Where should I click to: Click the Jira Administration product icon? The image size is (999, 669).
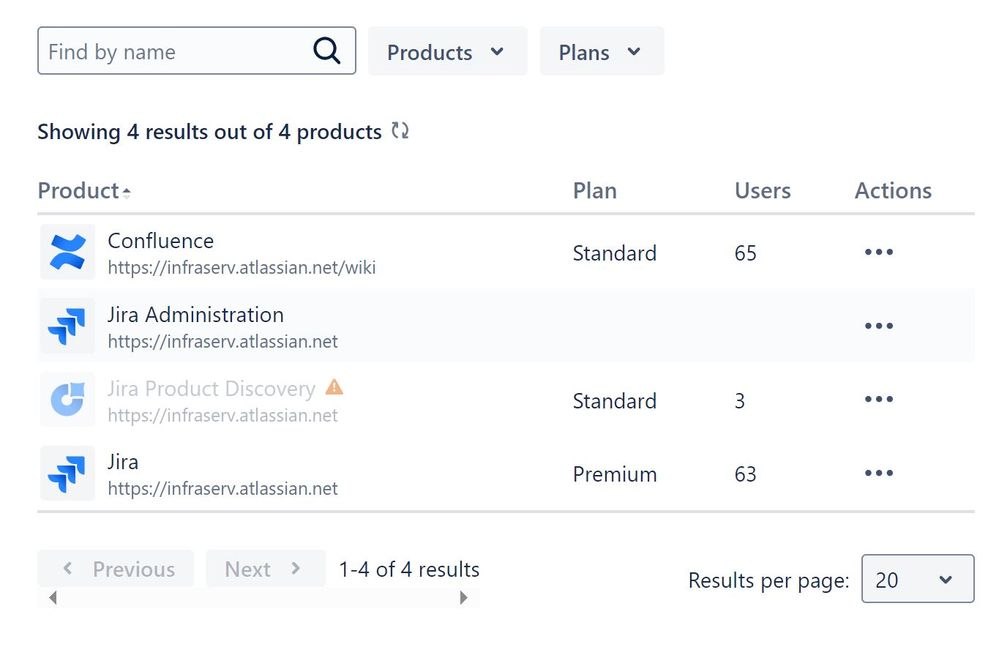(67, 326)
